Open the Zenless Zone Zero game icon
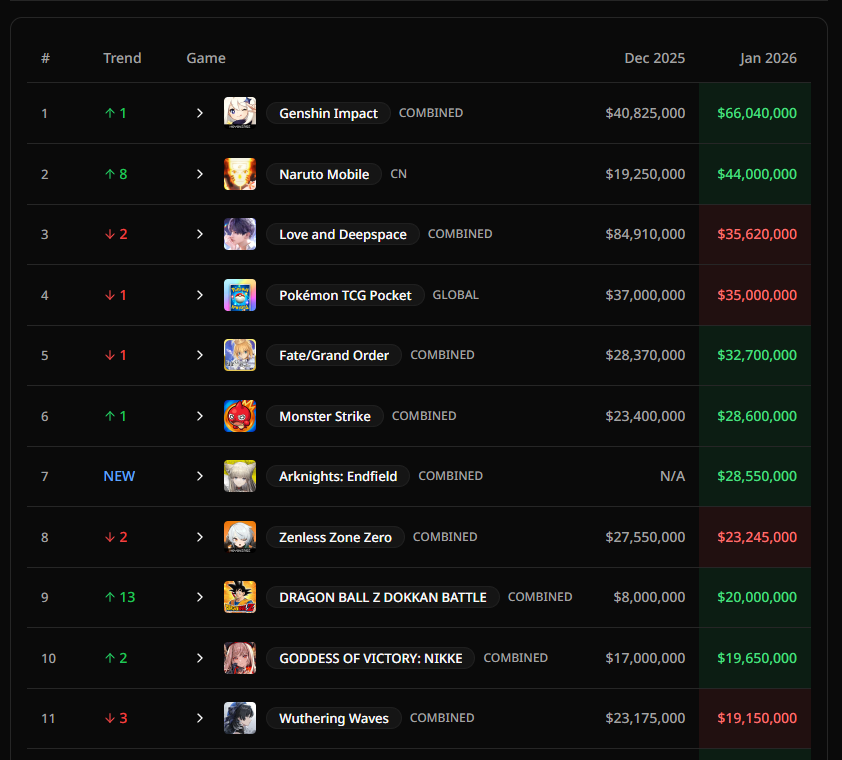 [x=239, y=537]
